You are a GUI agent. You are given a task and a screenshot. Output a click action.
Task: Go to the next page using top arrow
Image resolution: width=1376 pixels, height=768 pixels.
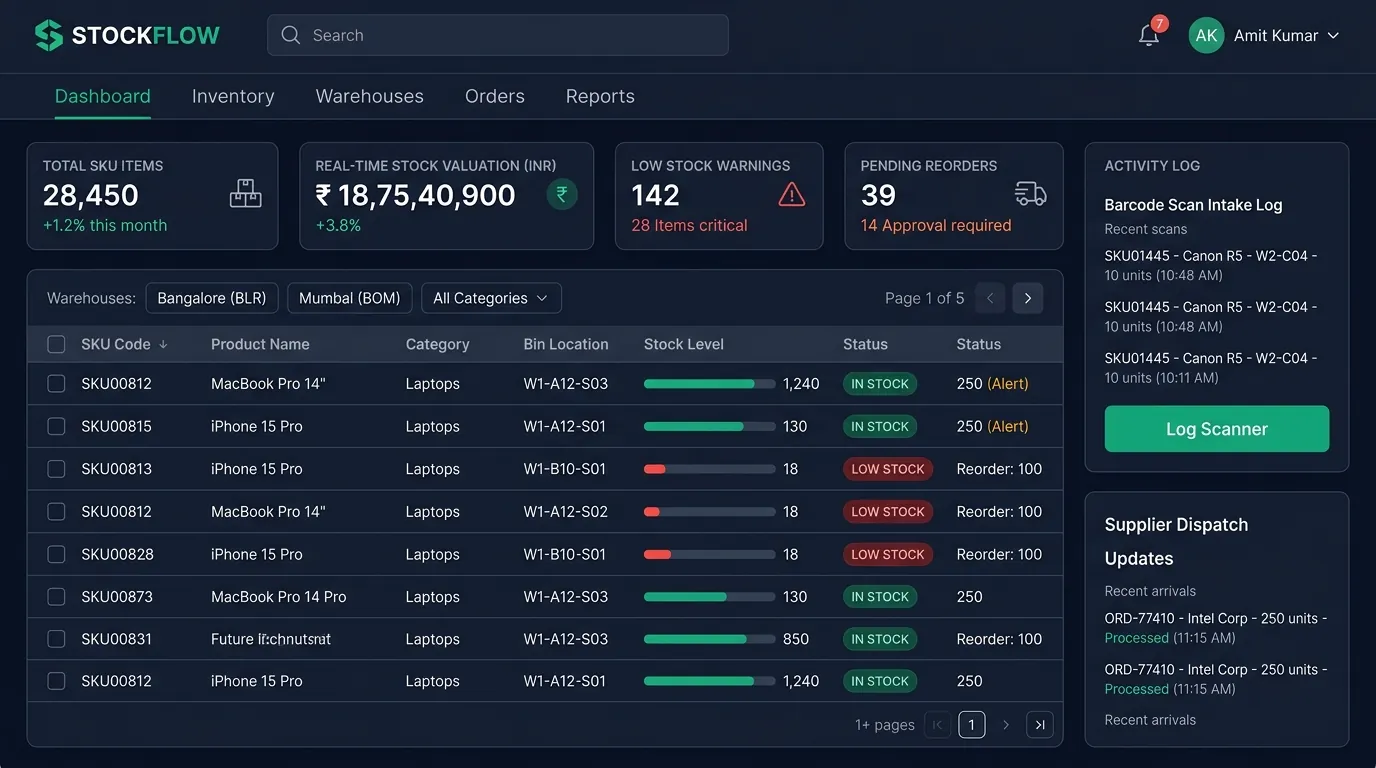tap(1028, 298)
